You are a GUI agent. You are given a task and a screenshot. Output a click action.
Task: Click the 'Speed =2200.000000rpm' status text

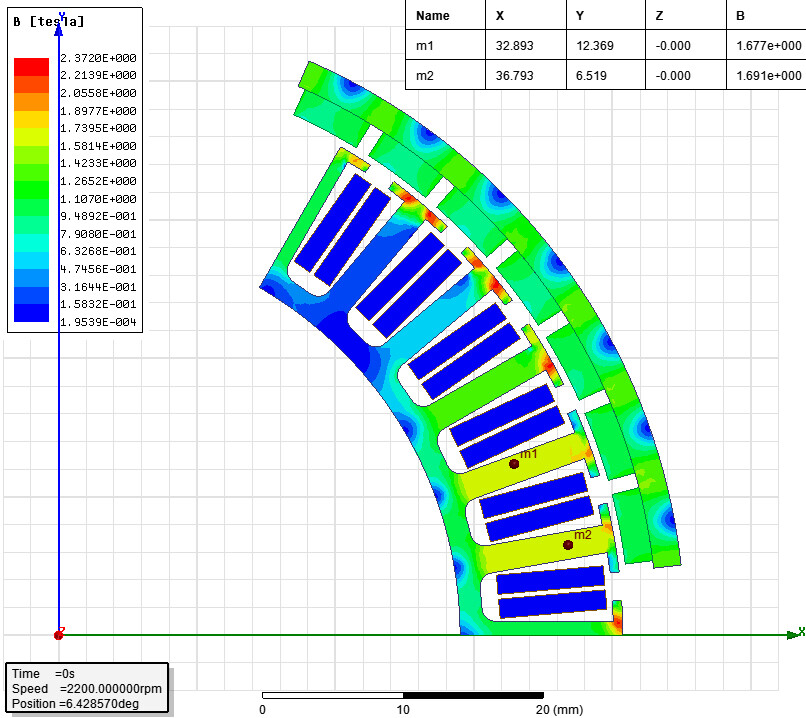click(87, 689)
